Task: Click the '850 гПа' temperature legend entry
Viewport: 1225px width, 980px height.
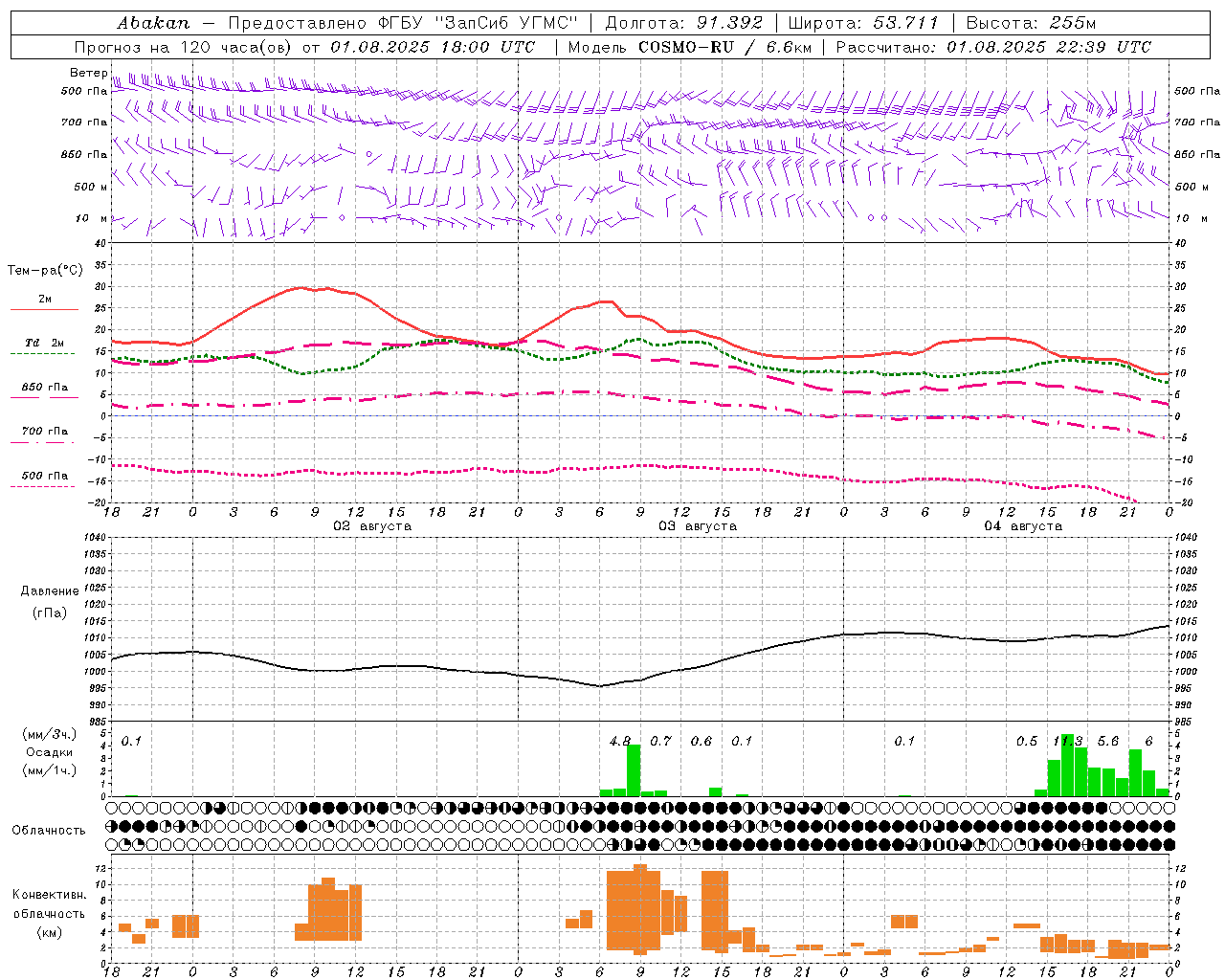Action: tap(45, 388)
